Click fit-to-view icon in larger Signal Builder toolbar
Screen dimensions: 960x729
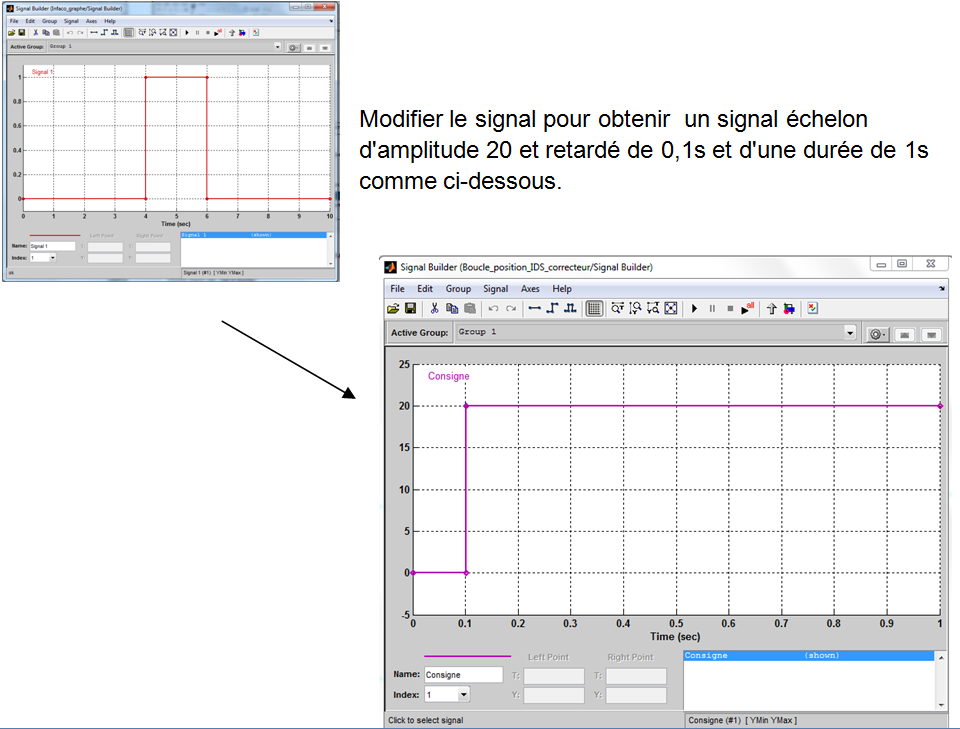pos(672,309)
